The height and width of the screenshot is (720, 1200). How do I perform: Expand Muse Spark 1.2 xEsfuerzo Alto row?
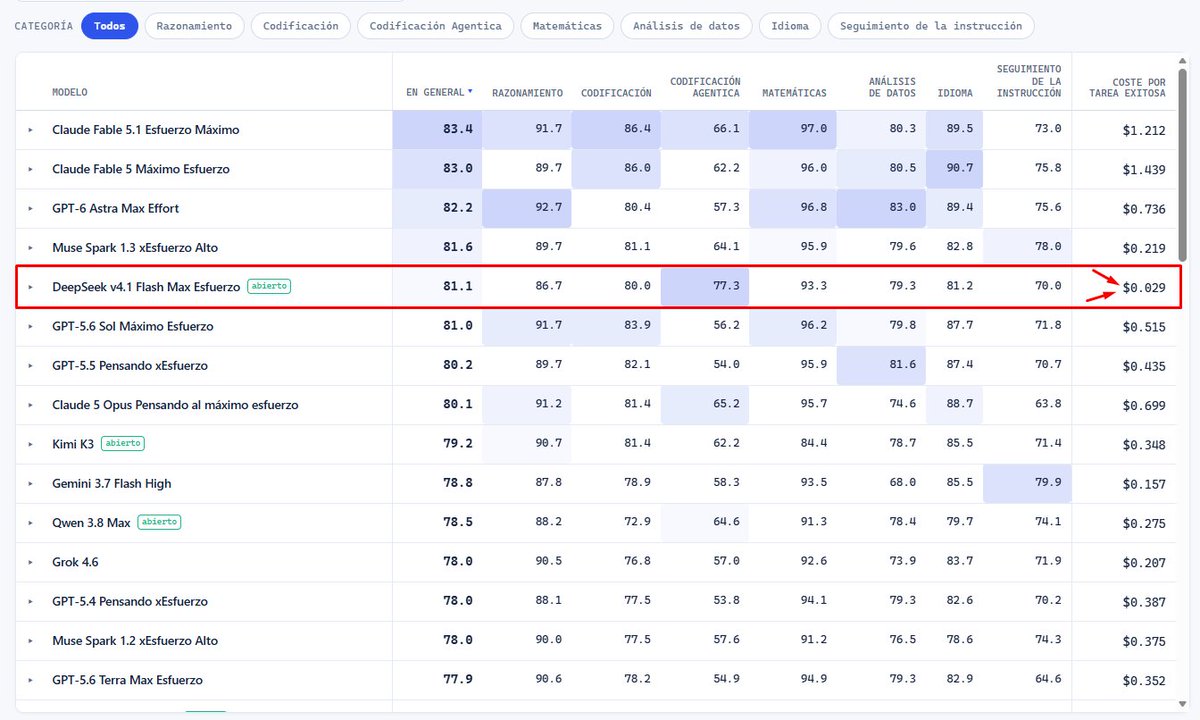click(x=30, y=641)
